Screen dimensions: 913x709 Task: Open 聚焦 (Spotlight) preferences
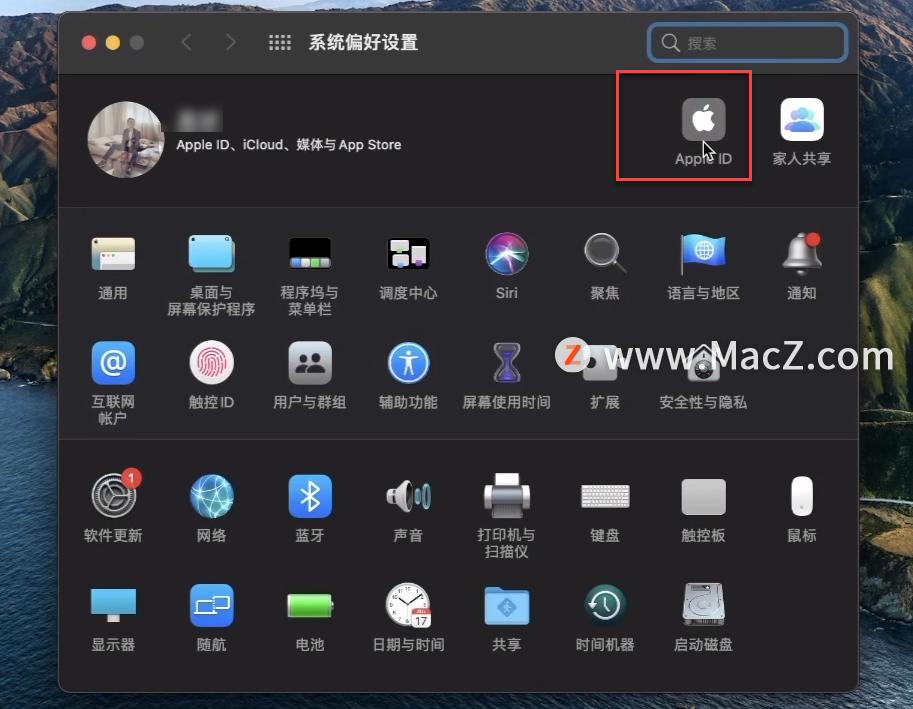pyautogui.click(x=604, y=253)
